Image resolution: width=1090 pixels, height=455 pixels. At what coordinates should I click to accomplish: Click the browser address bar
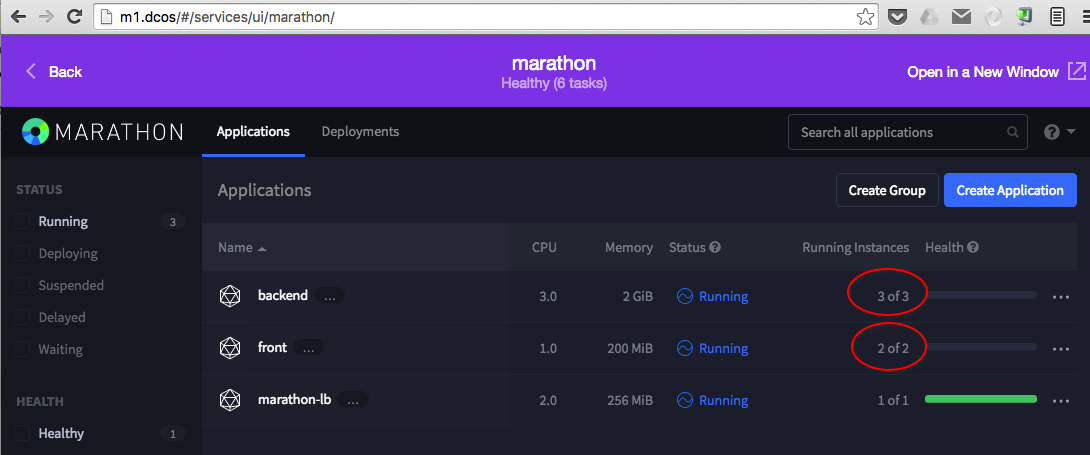click(485, 17)
